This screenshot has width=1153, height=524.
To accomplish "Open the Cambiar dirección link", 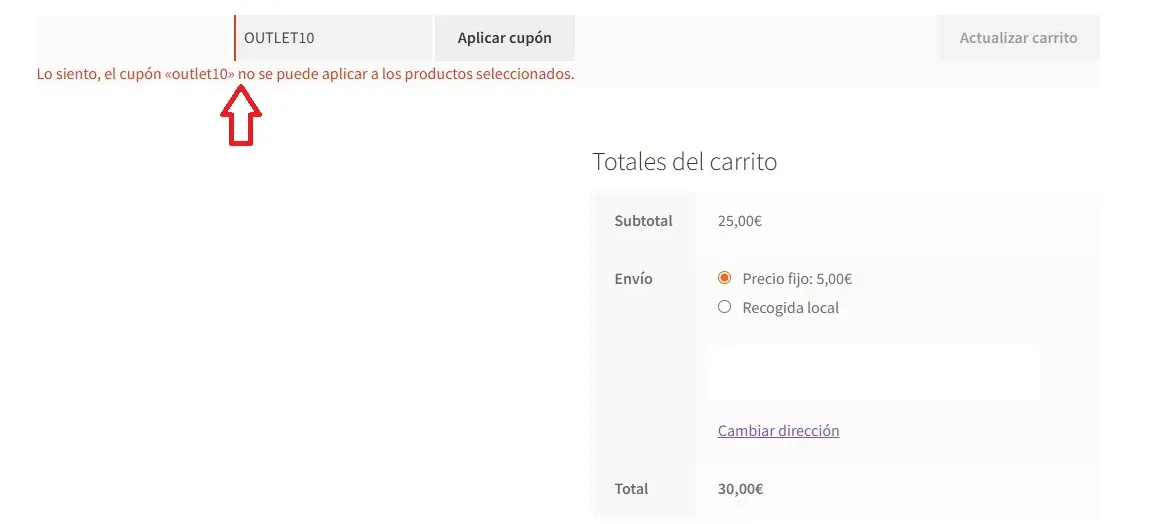I will click(x=778, y=431).
